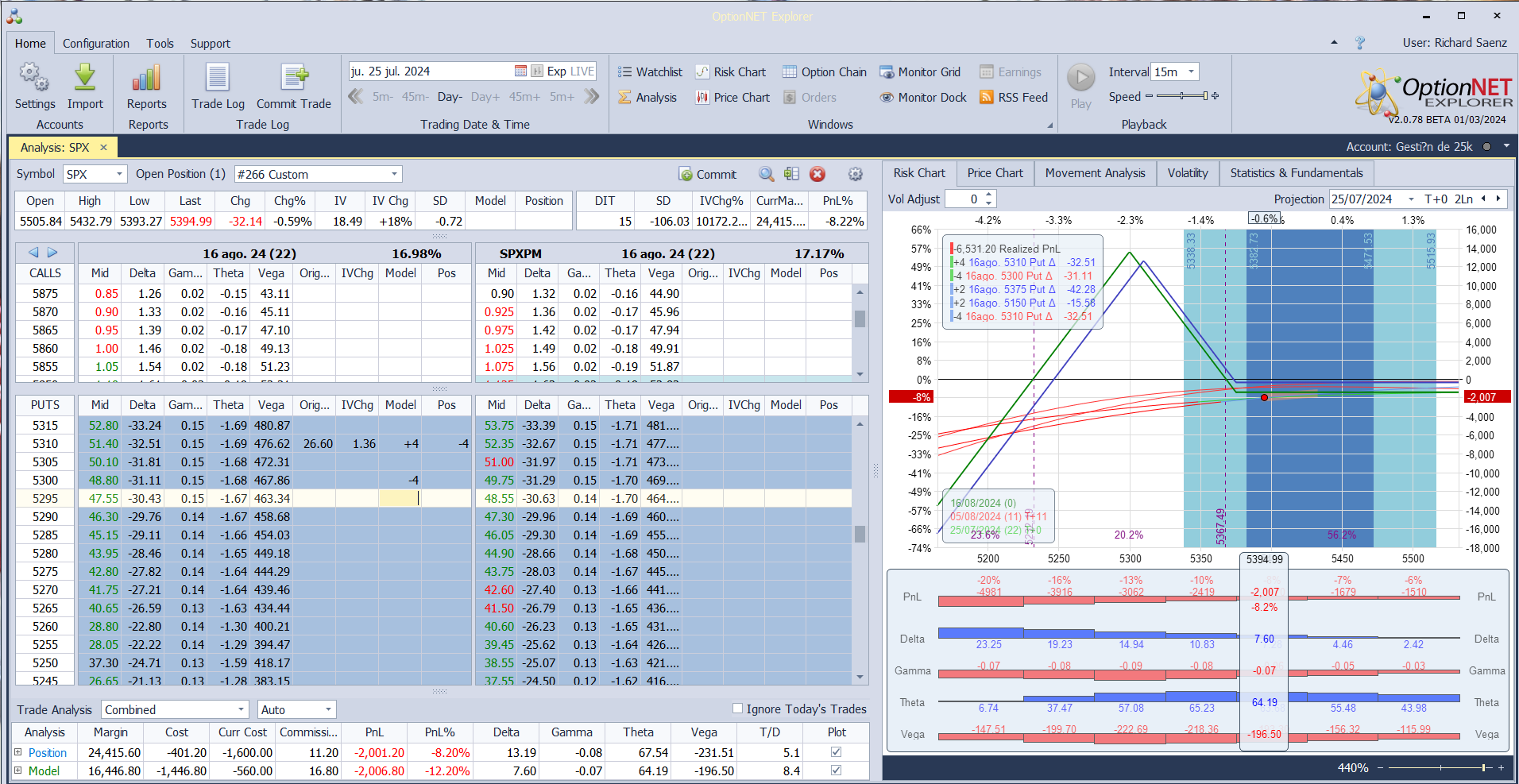Toggle Plot checkbox for Position row
This screenshot has height=784, width=1519.
tap(836, 752)
